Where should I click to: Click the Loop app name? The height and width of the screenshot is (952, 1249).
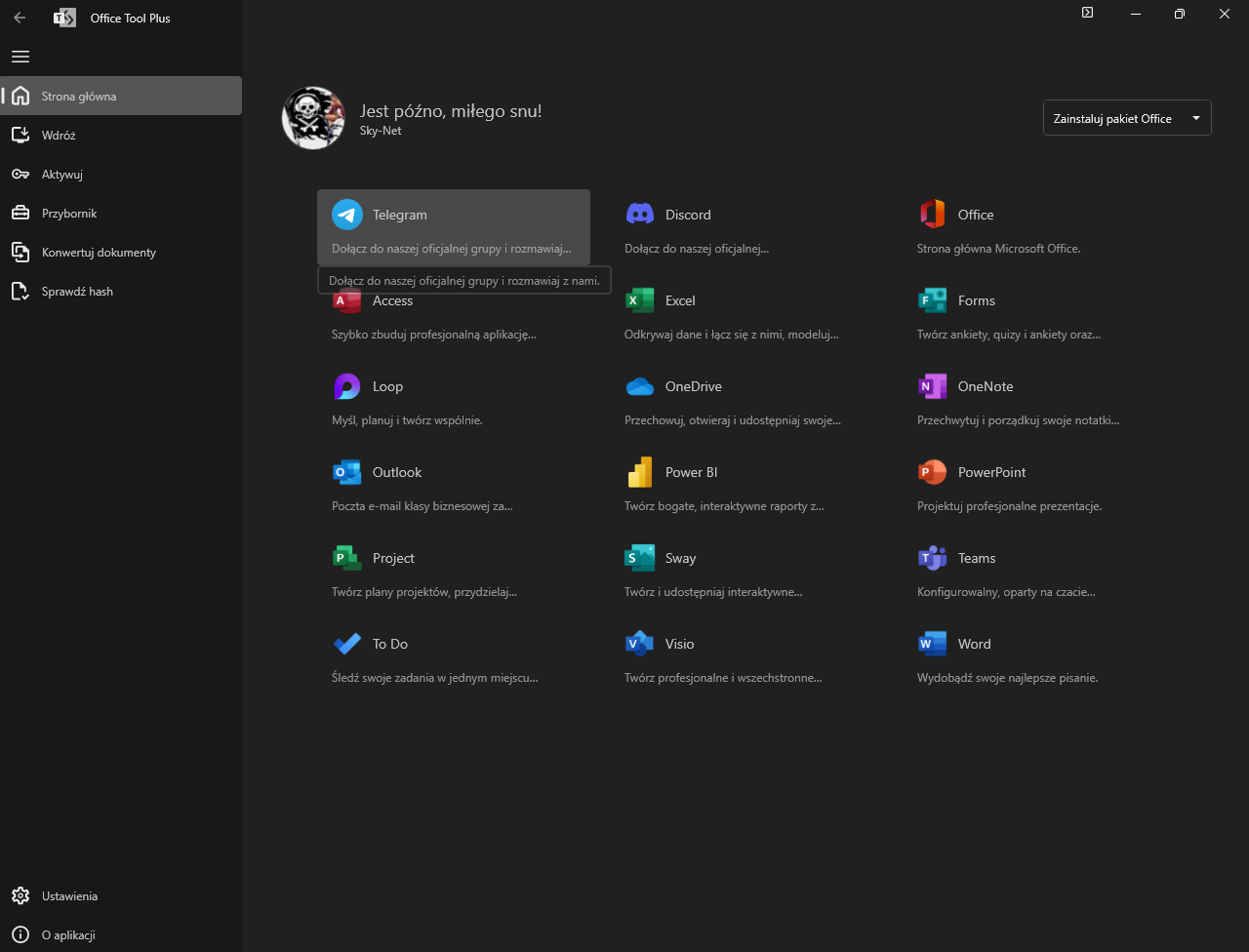[387, 386]
